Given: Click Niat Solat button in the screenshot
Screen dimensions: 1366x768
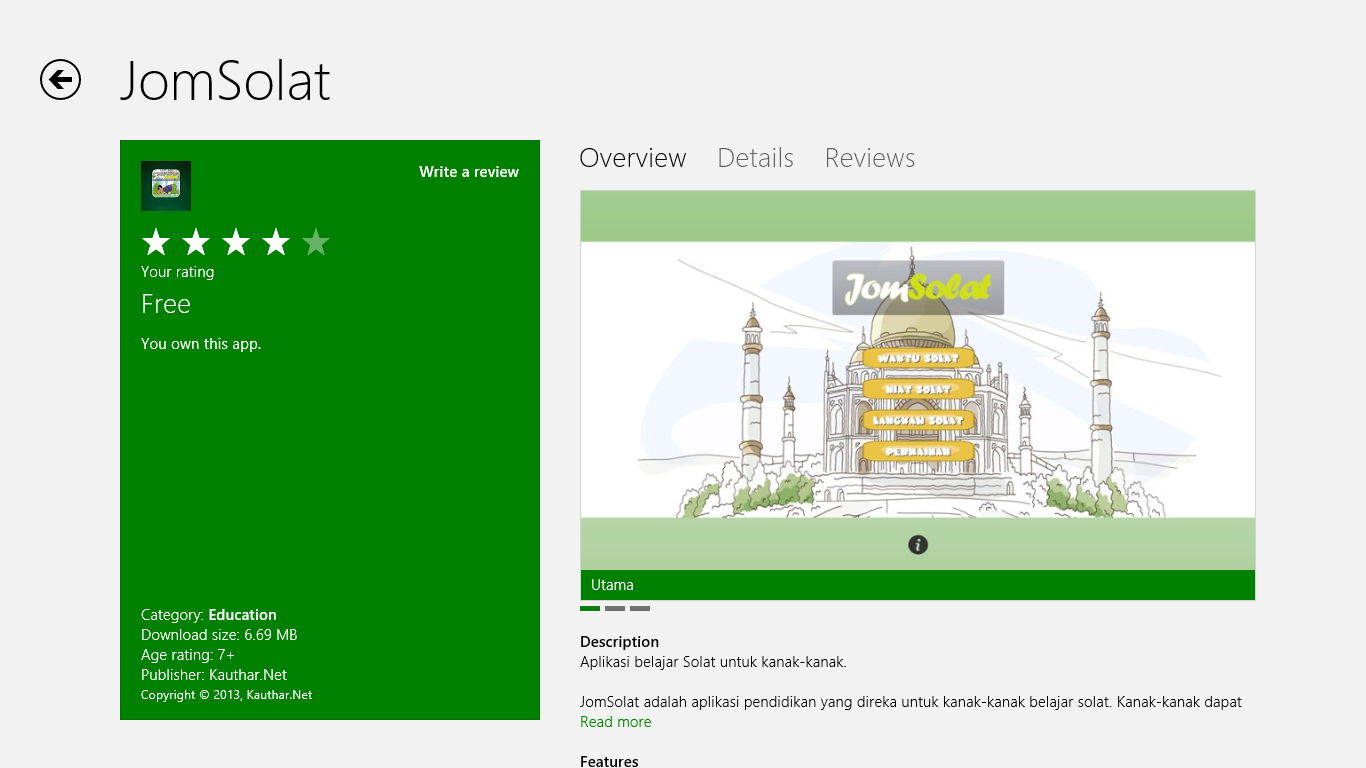Looking at the screenshot, I should click(918, 389).
